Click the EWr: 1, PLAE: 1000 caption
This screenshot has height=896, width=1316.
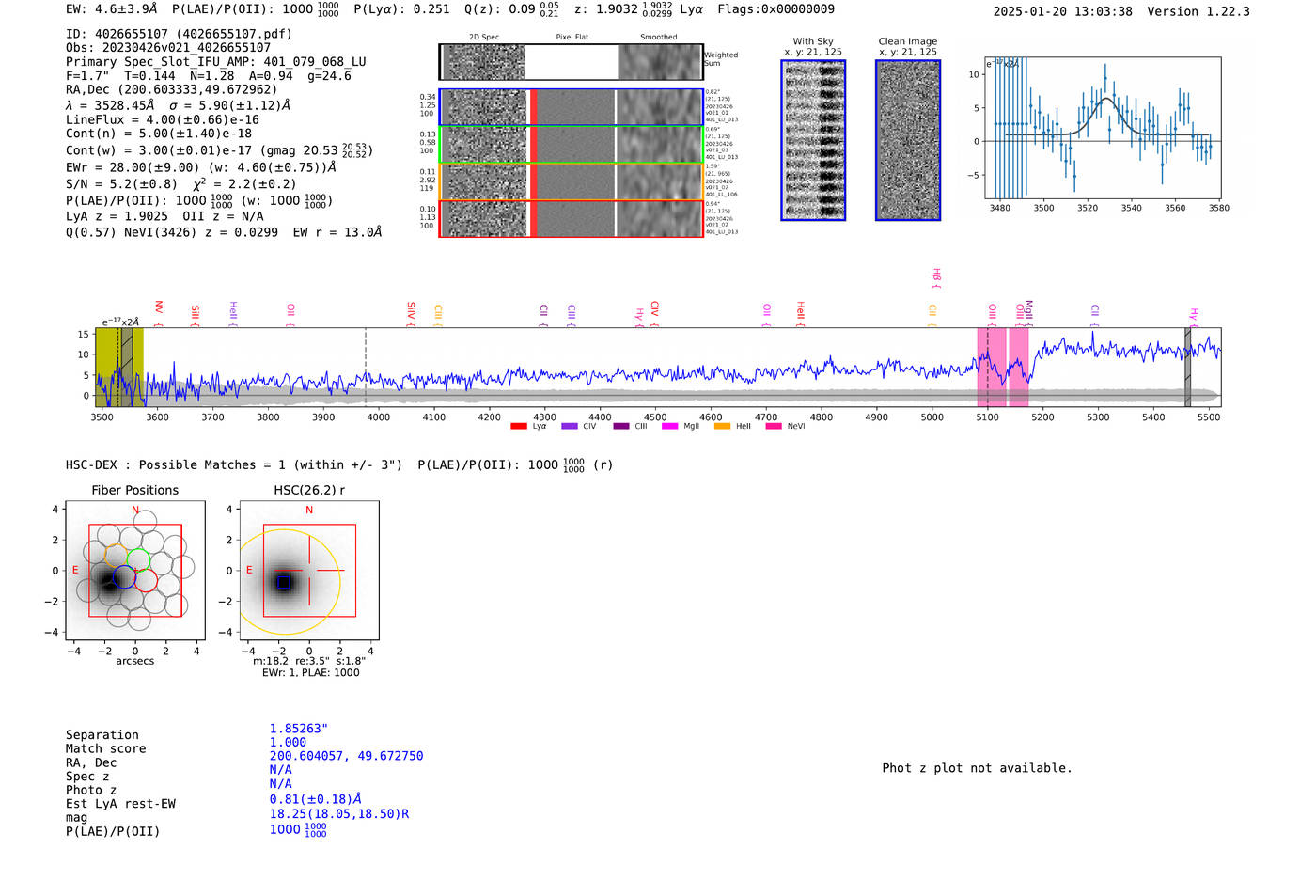coord(311,672)
